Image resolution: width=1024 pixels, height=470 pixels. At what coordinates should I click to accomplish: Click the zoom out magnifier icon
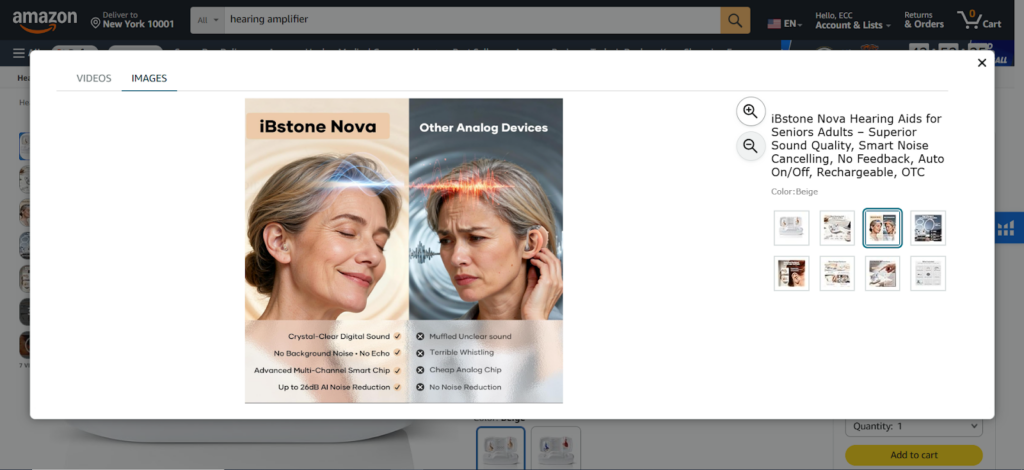click(x=750, y=146)
